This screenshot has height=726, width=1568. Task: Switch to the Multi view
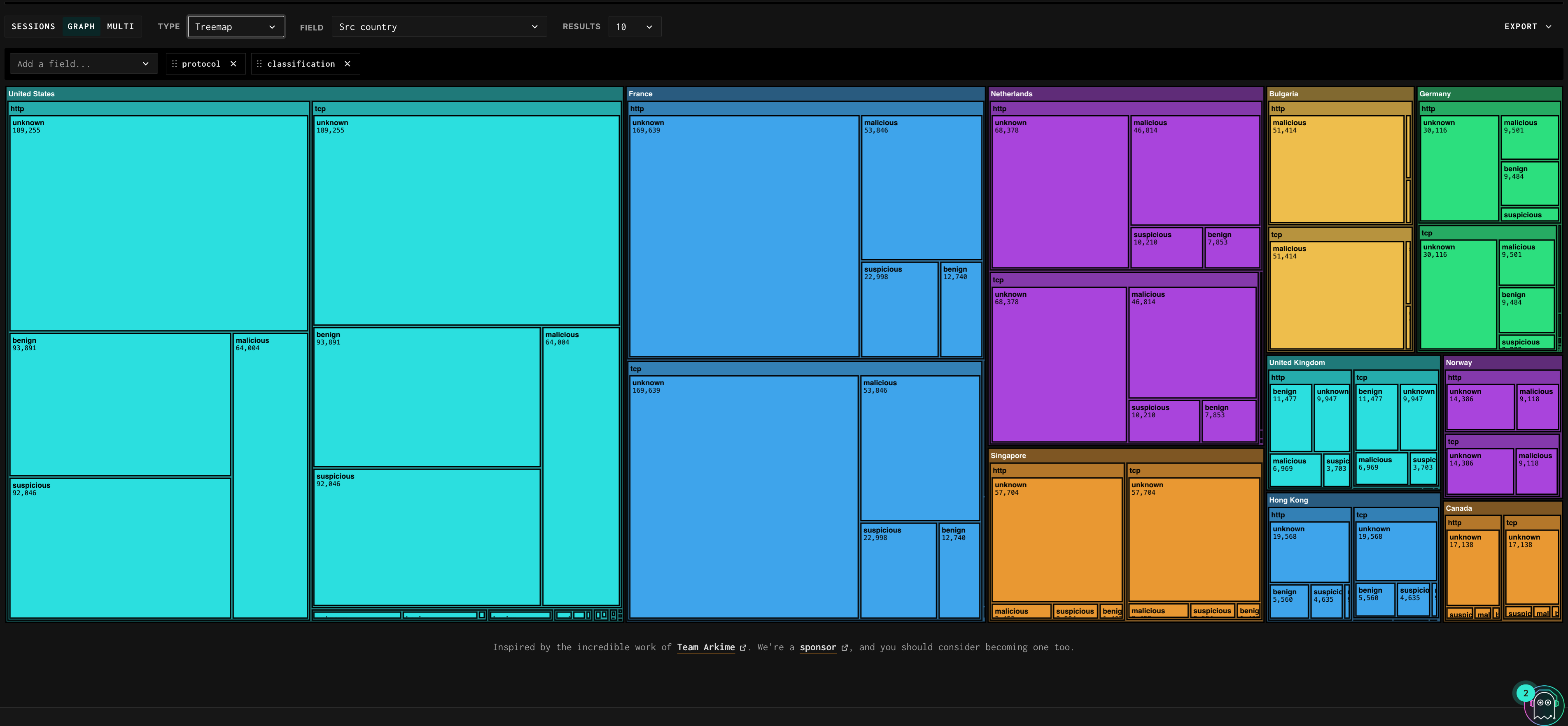tap(121, 27)
